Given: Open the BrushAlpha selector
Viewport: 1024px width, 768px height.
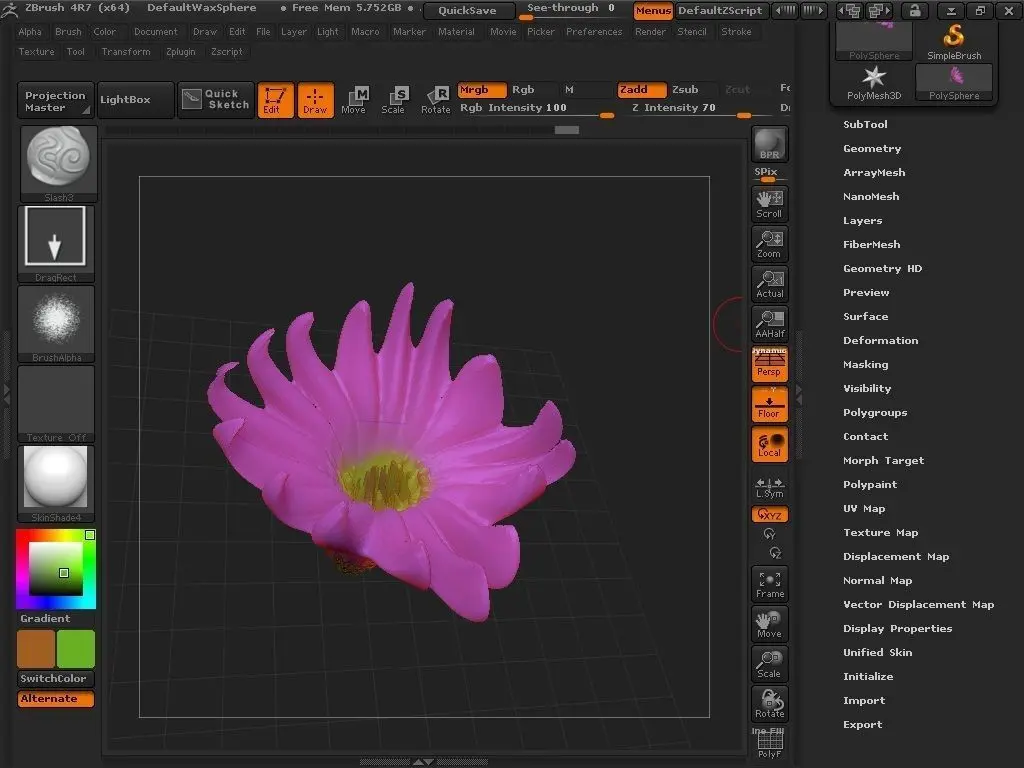Looking at the screenshot, I should 56,324.
